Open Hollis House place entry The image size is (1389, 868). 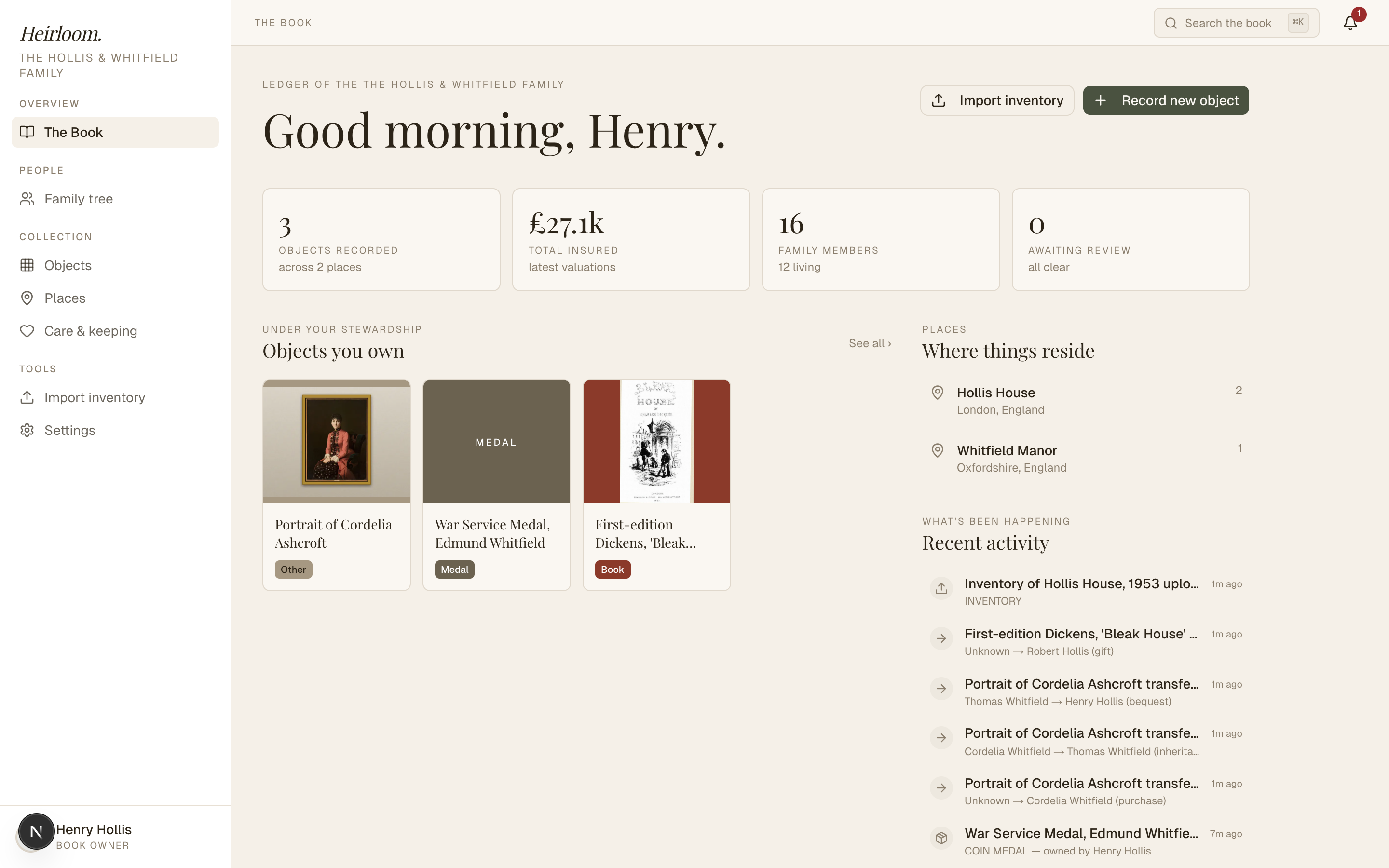click(1086, 401)
